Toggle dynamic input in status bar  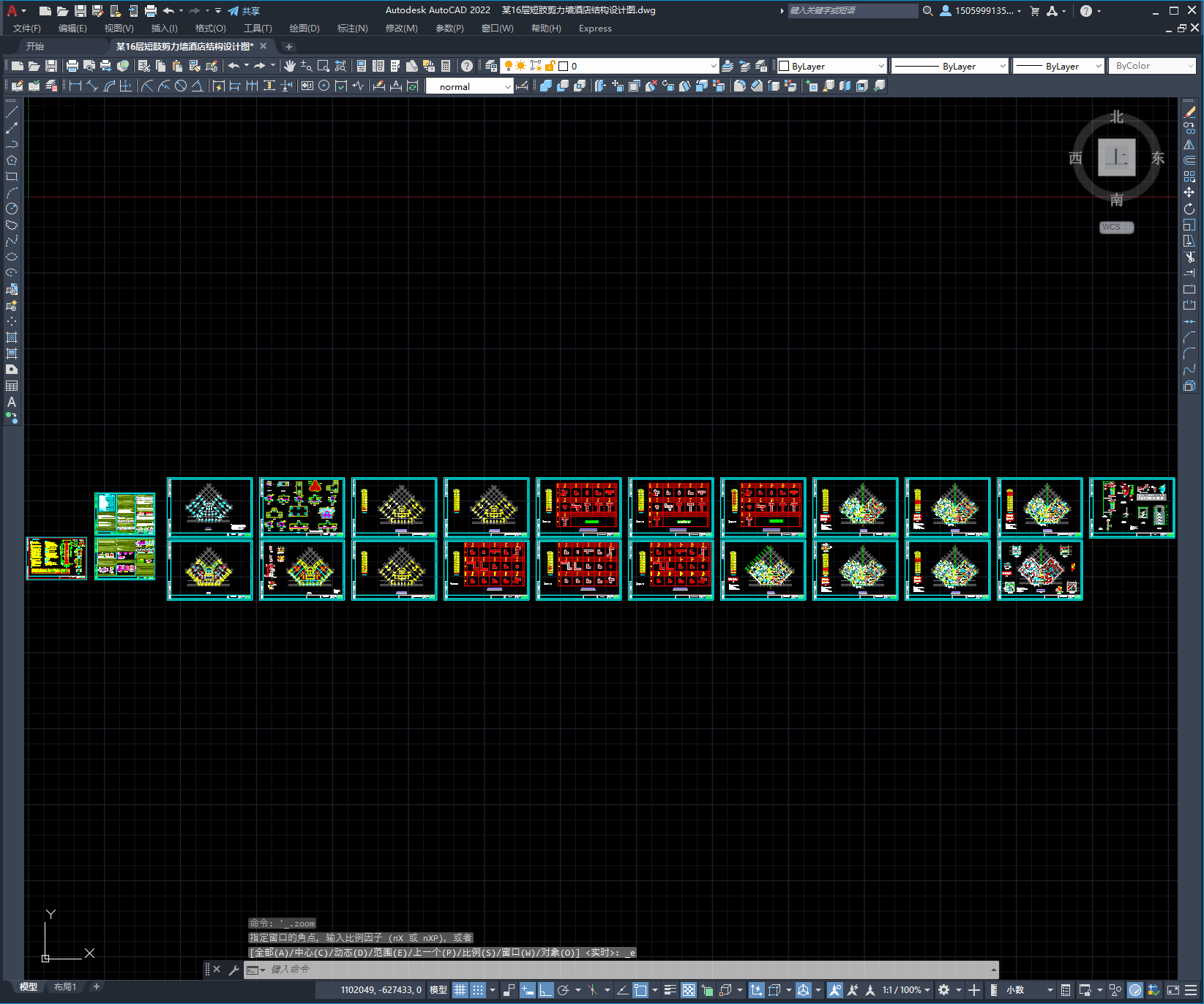click(527, 990)
